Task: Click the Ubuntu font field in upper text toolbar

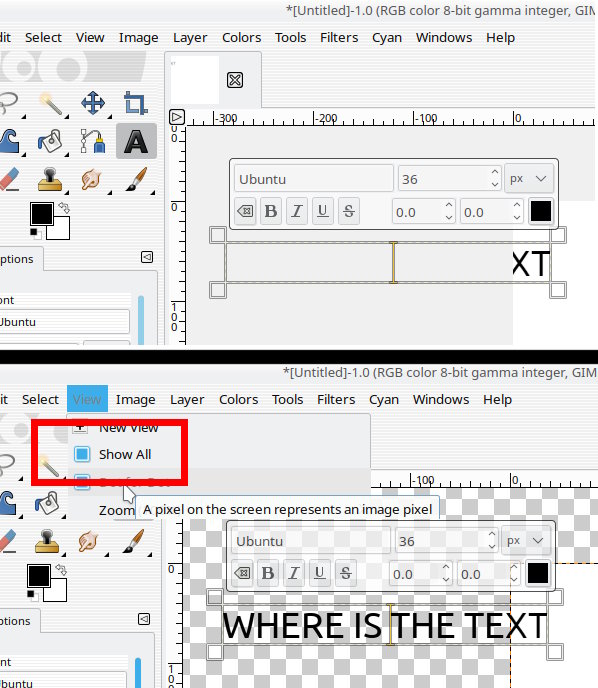Action: pyautogui.click(x=313, y=179)
